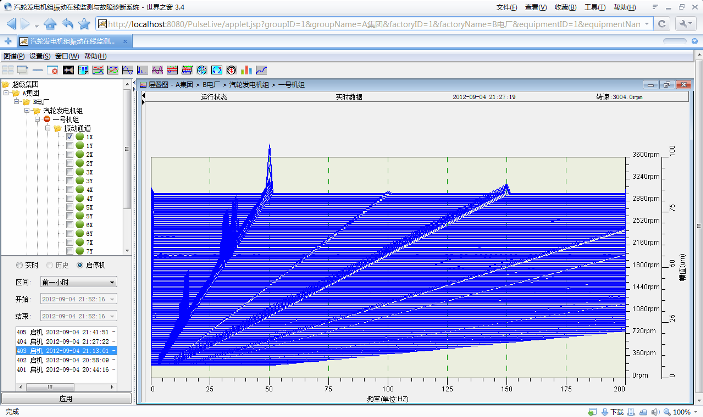Check the 4X channel checkbox
This screenshot has width=703, height=417.
[69, 190]
